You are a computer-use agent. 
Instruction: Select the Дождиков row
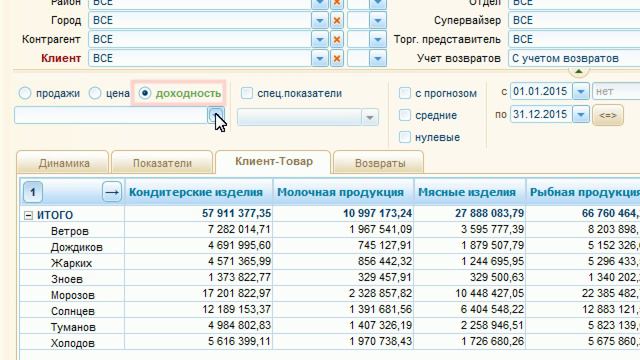click(x=77, y=247)
